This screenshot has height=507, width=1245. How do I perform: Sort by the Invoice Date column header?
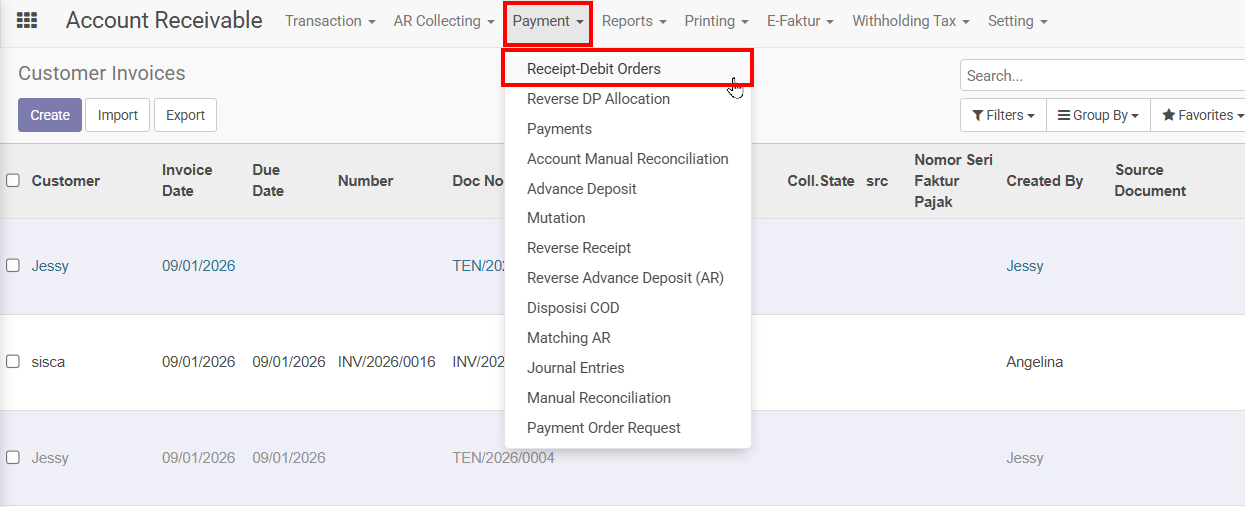point(186,181)
